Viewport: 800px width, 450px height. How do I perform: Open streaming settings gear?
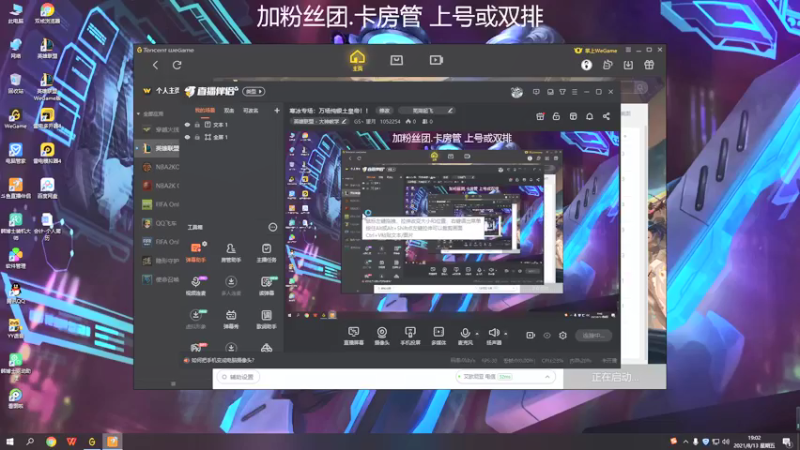[563, 335]
